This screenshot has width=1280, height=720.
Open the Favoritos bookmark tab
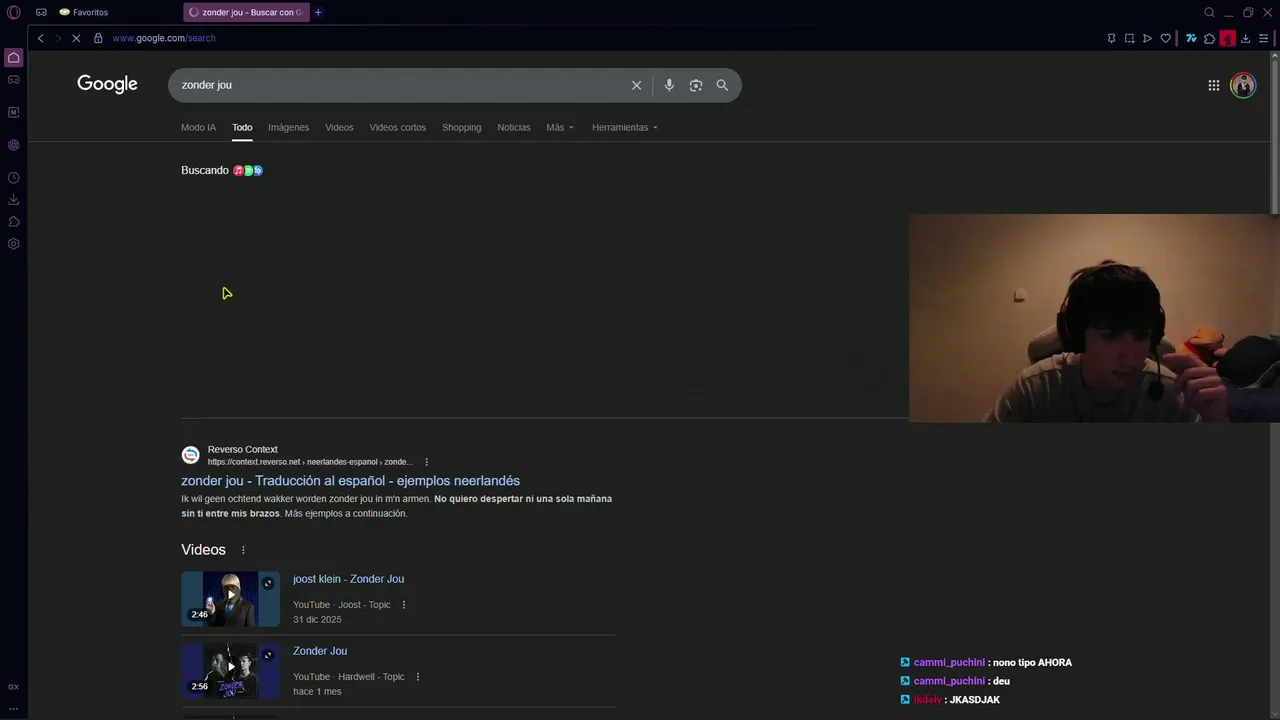pos(84,12)
